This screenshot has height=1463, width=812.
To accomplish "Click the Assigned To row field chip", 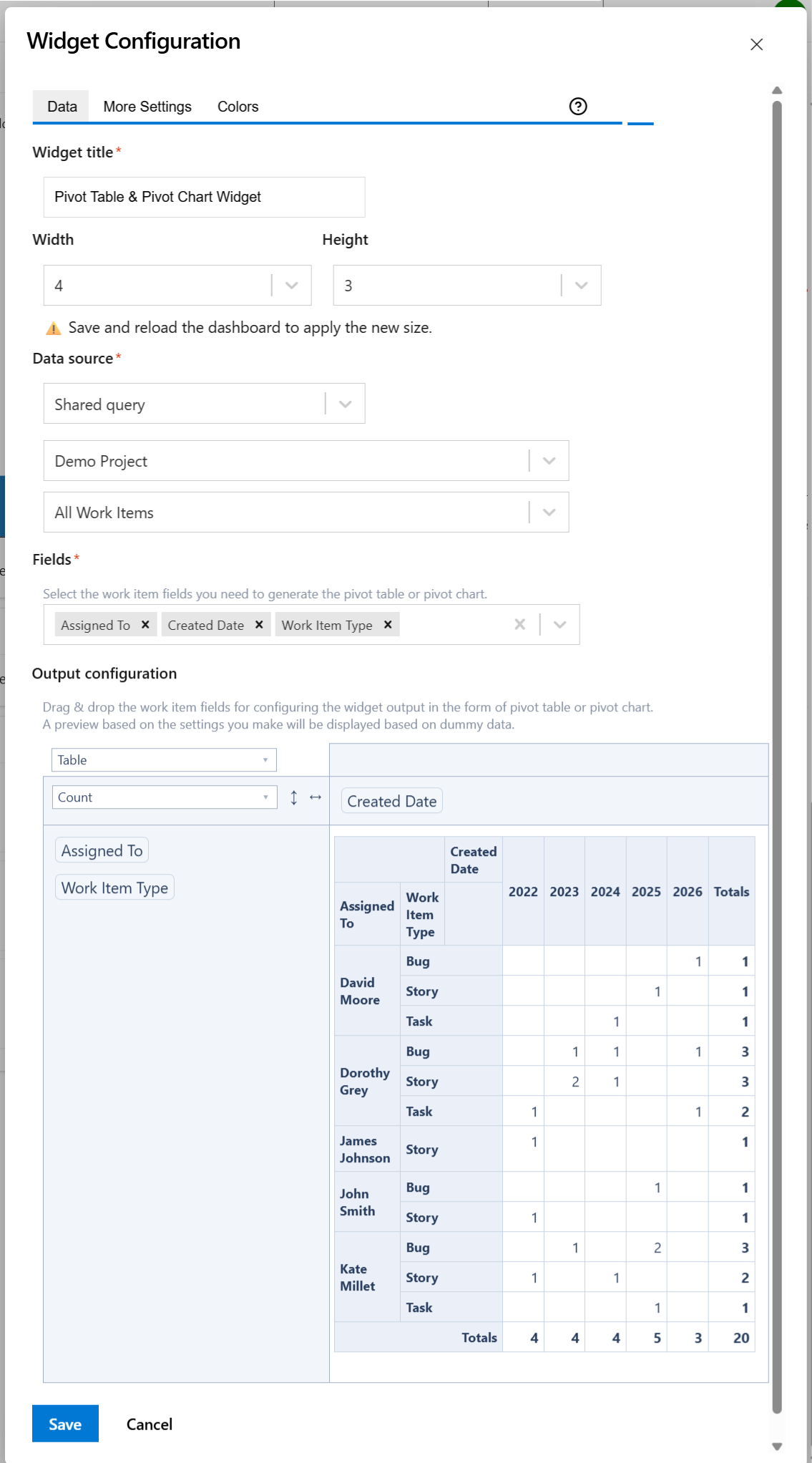I will pyautogui.click(x=102, y=850).
